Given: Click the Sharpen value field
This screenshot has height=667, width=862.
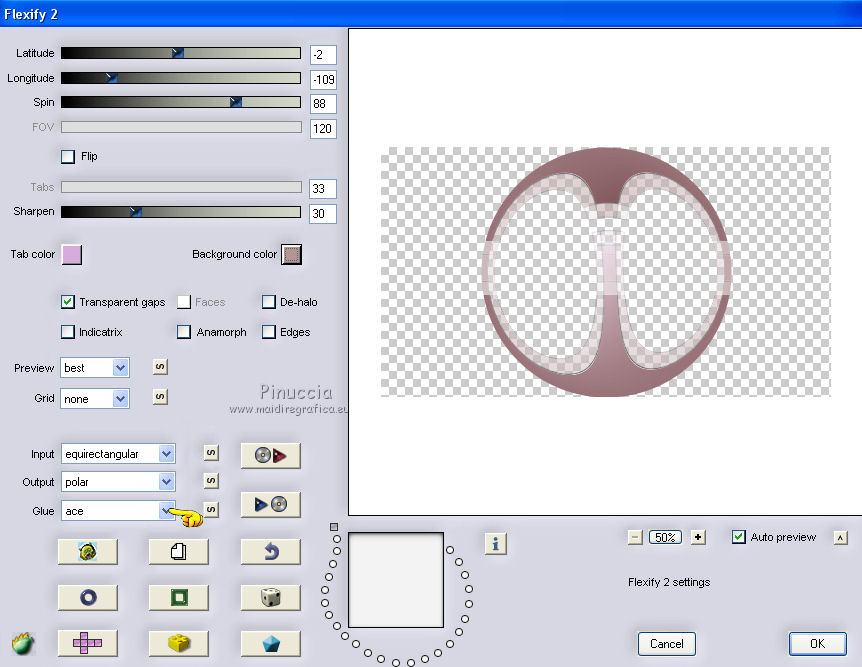Looking at the screenshot, I should [323, 213].
